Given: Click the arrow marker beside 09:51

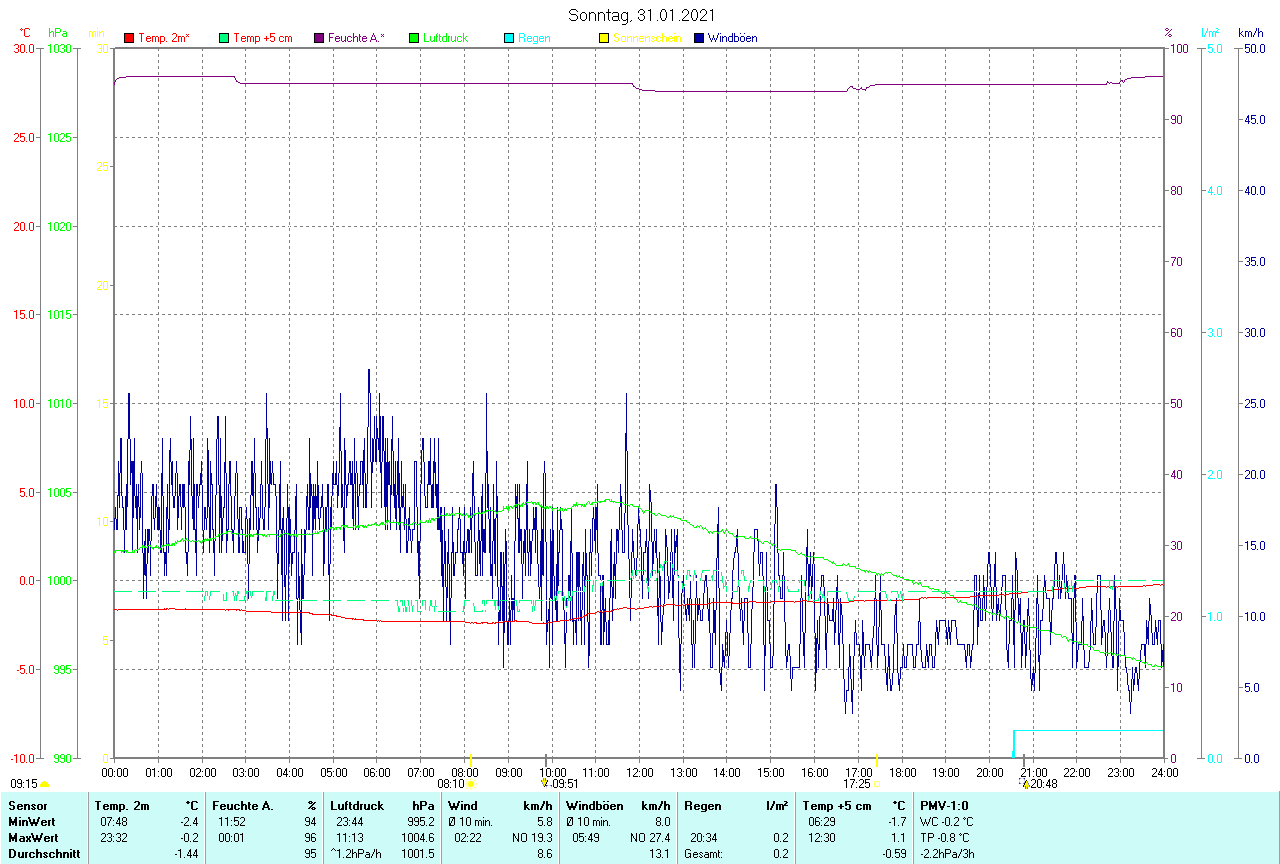Looking at the screenshot, I should pos(545,783).
